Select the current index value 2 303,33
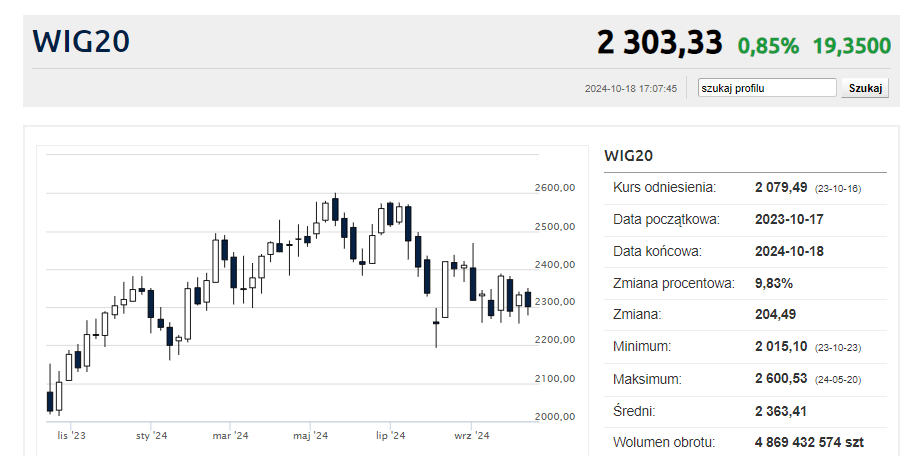906x456 pixels. tap(659, 43)
